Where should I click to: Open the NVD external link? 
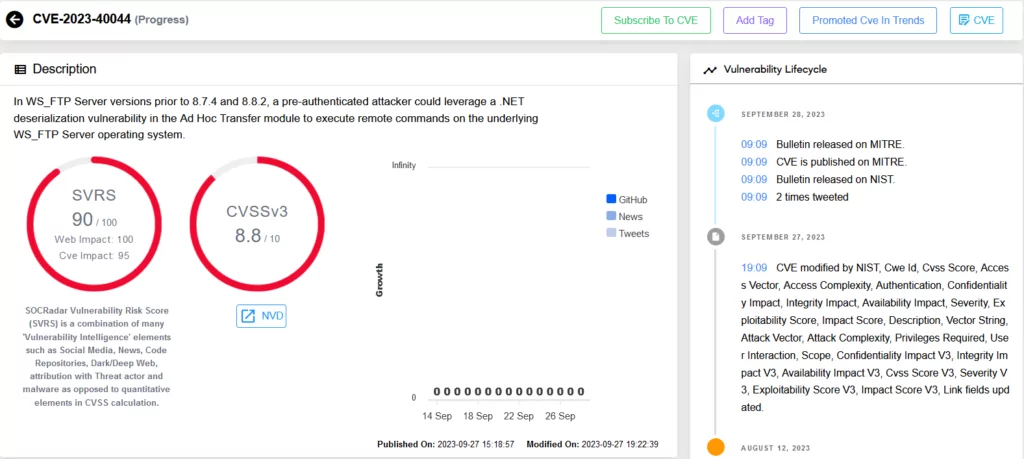(261, 316)
